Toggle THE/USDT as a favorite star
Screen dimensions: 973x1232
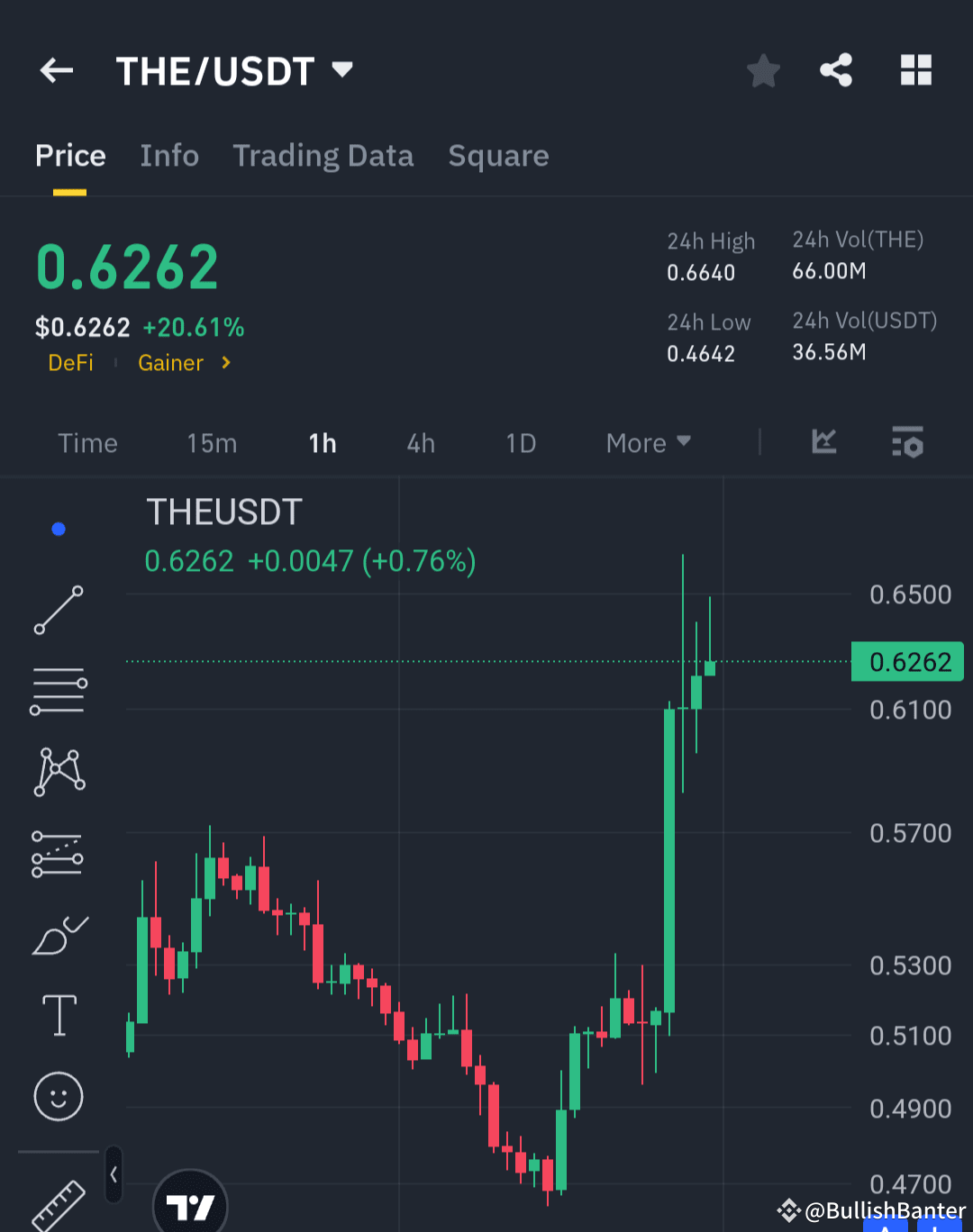pos(763,70)
